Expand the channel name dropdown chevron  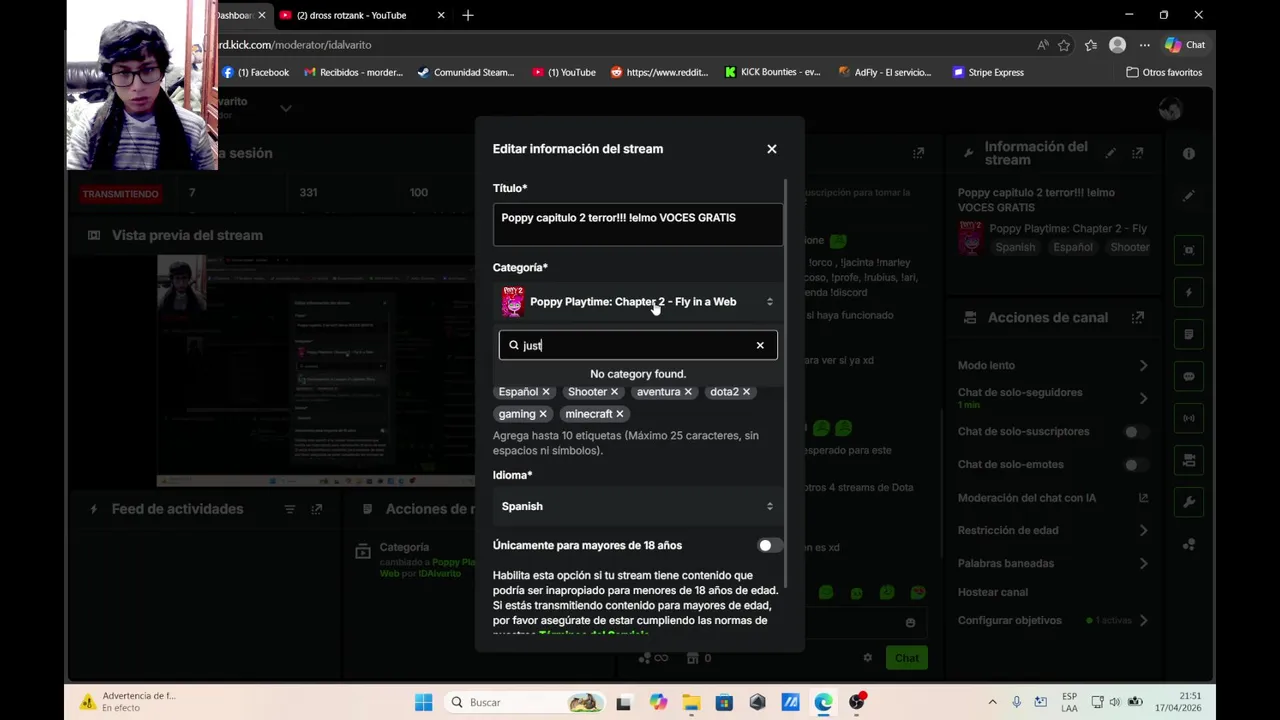286,108
